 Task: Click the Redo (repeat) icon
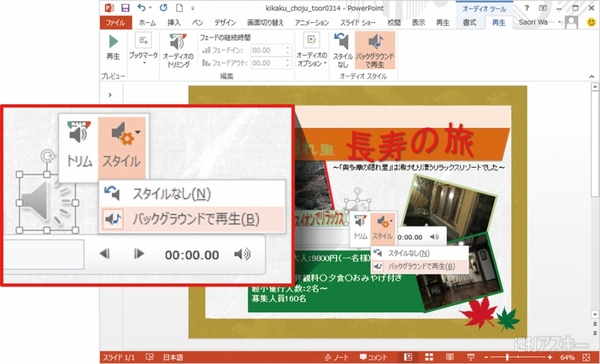tap(163, 8)
